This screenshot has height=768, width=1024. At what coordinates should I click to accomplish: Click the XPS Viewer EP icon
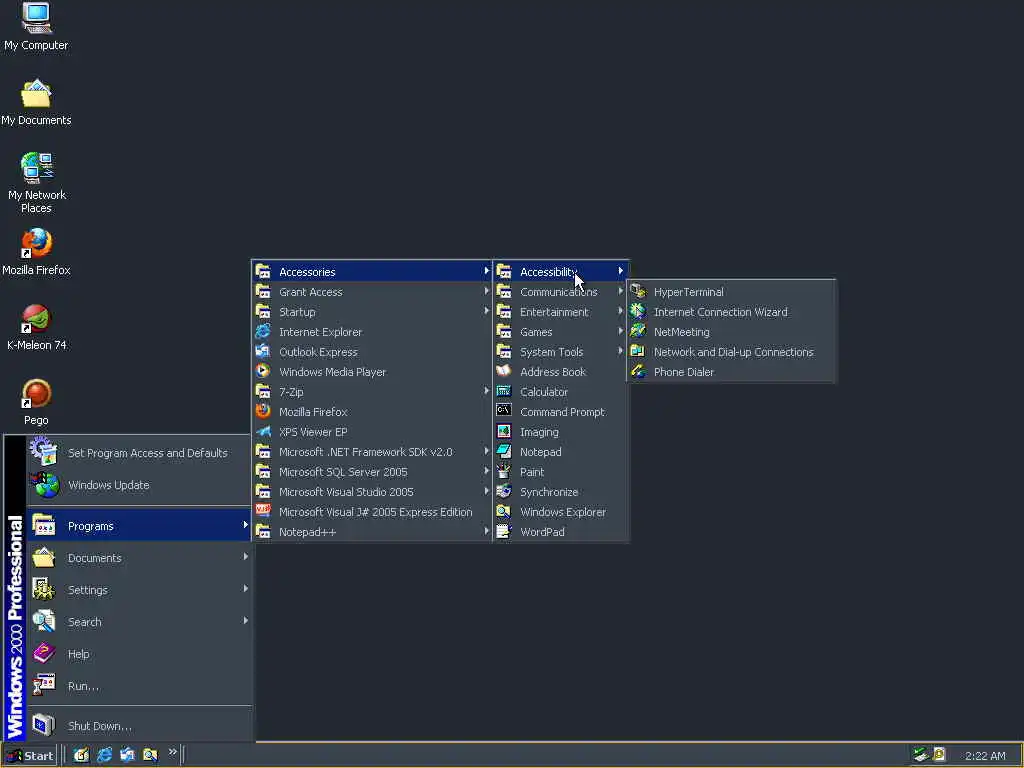263,431
